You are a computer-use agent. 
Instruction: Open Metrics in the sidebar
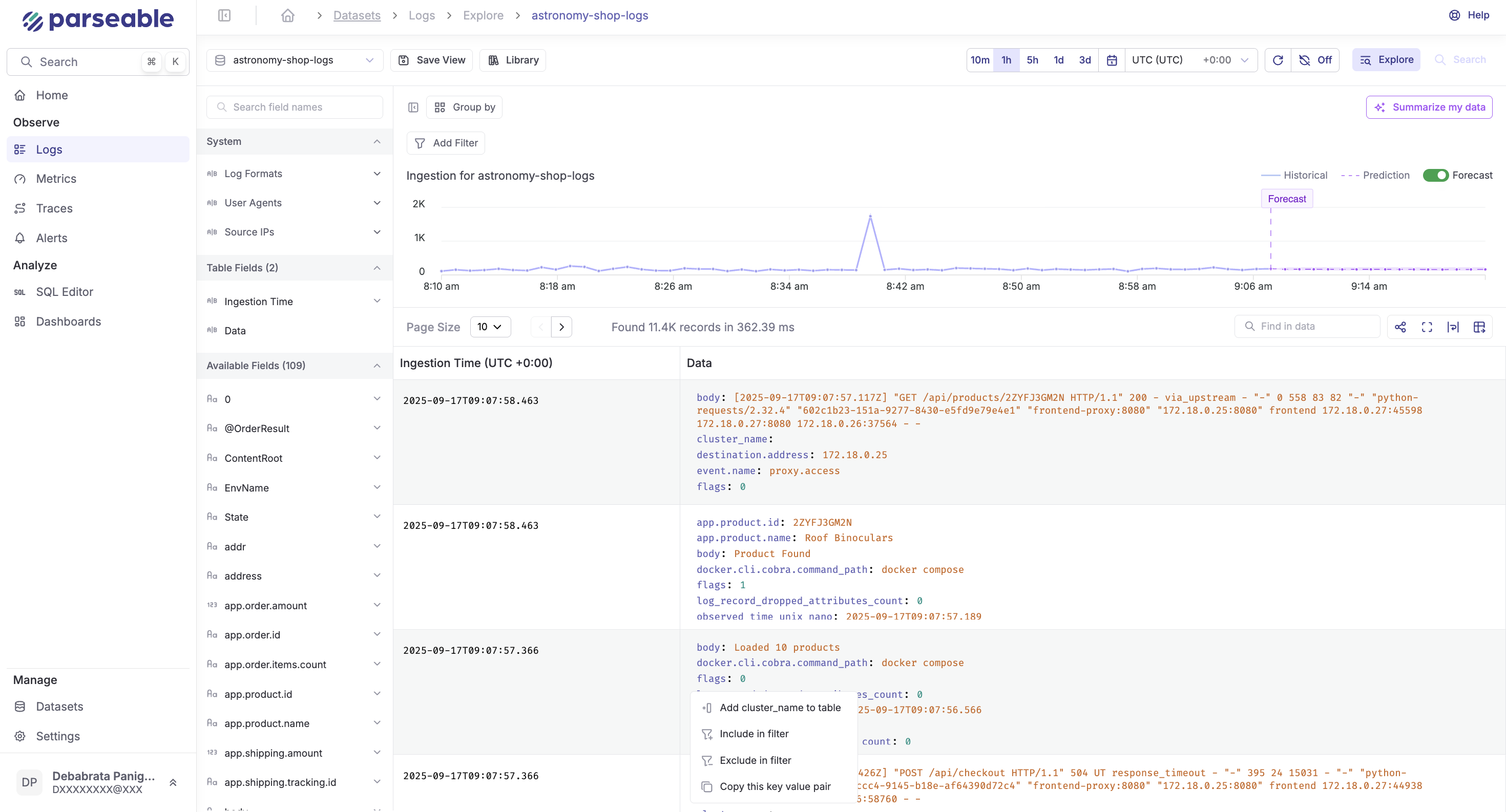tap(98, 179)
